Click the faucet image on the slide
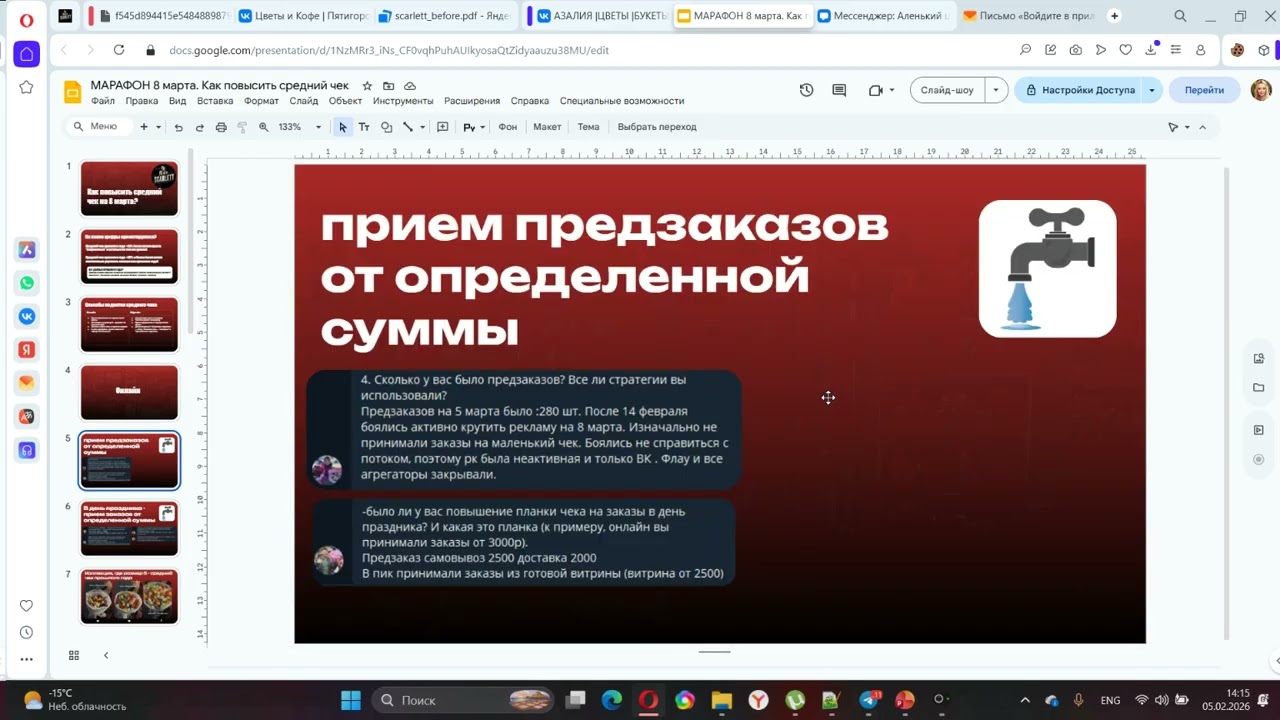This screenshot has width=1280, height=720. tap(1047, 268)
